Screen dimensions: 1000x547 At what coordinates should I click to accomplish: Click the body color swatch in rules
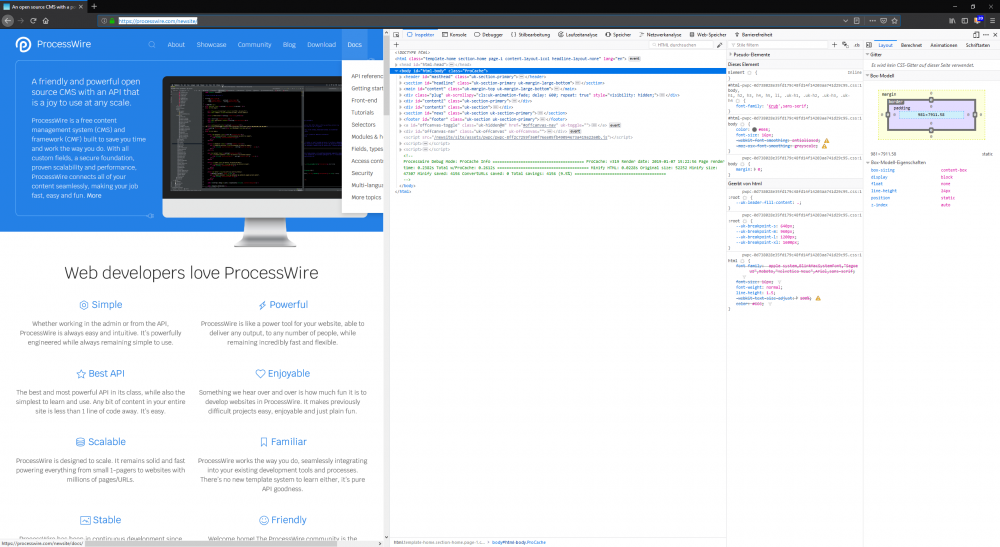click(753, 129)
